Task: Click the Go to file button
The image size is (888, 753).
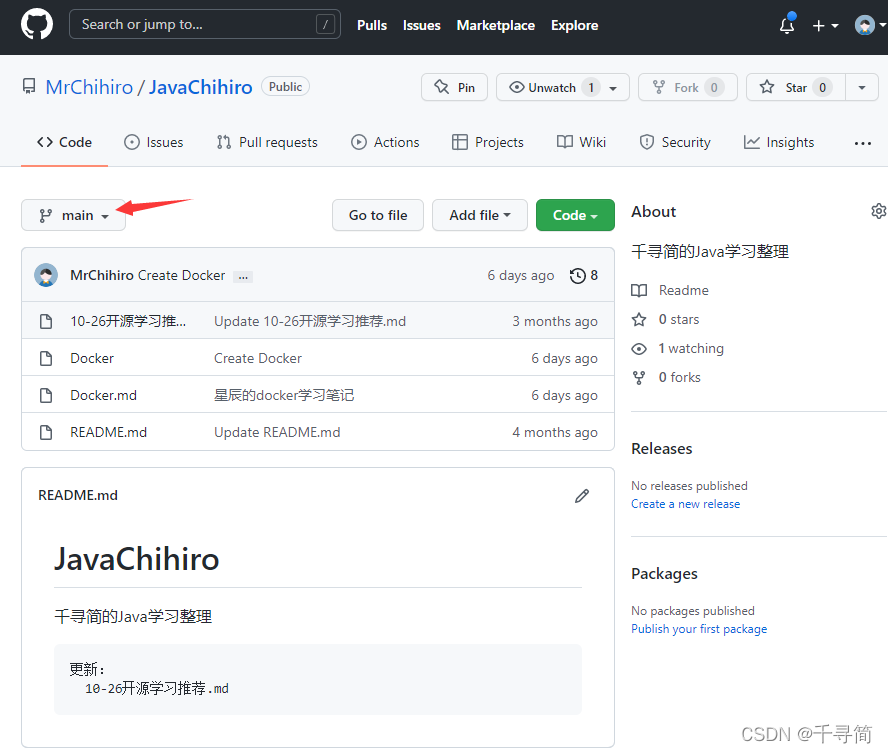Action: coord(378,215)
